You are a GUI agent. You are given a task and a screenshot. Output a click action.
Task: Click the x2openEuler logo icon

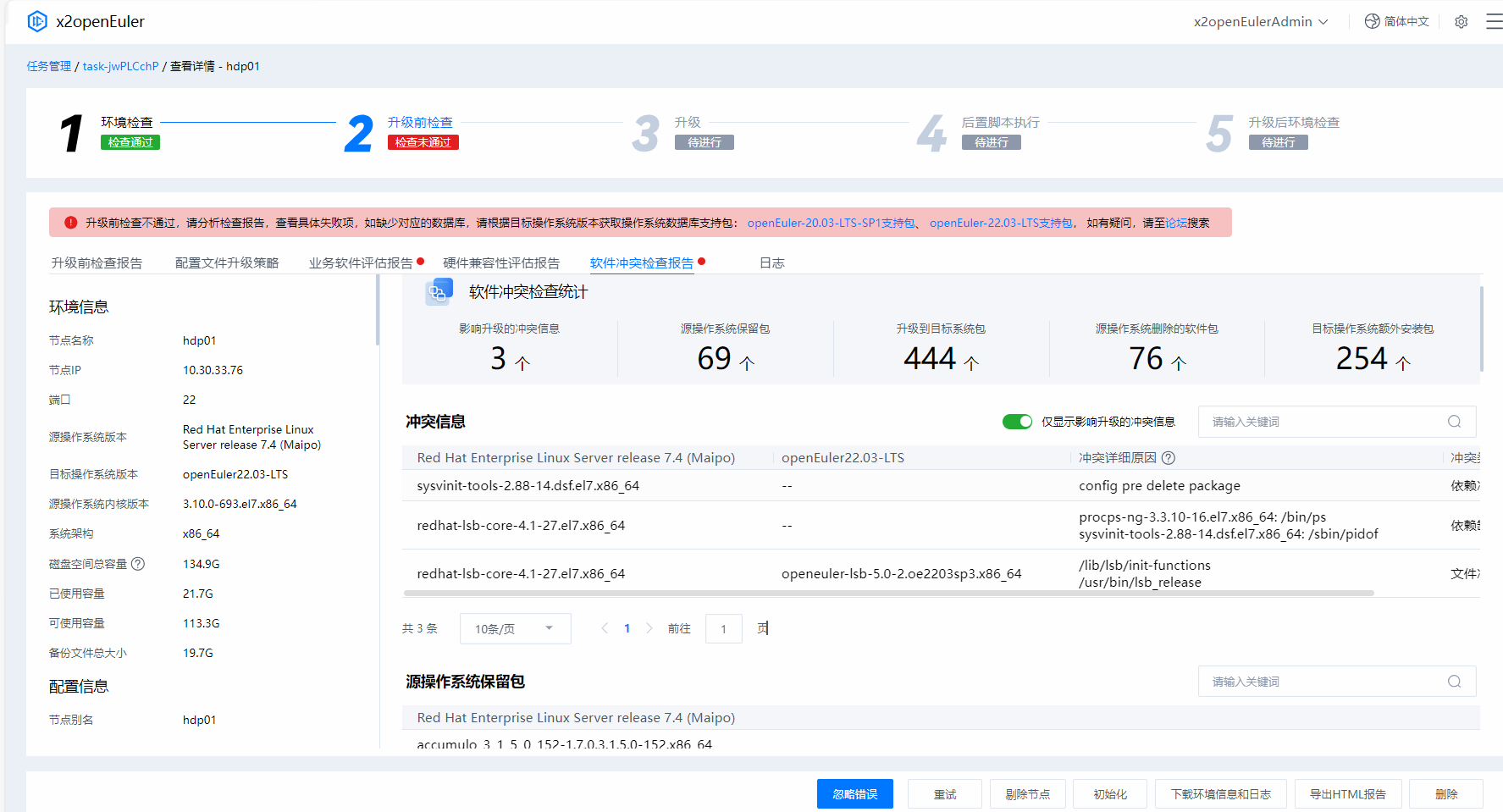tap(37, 21)
